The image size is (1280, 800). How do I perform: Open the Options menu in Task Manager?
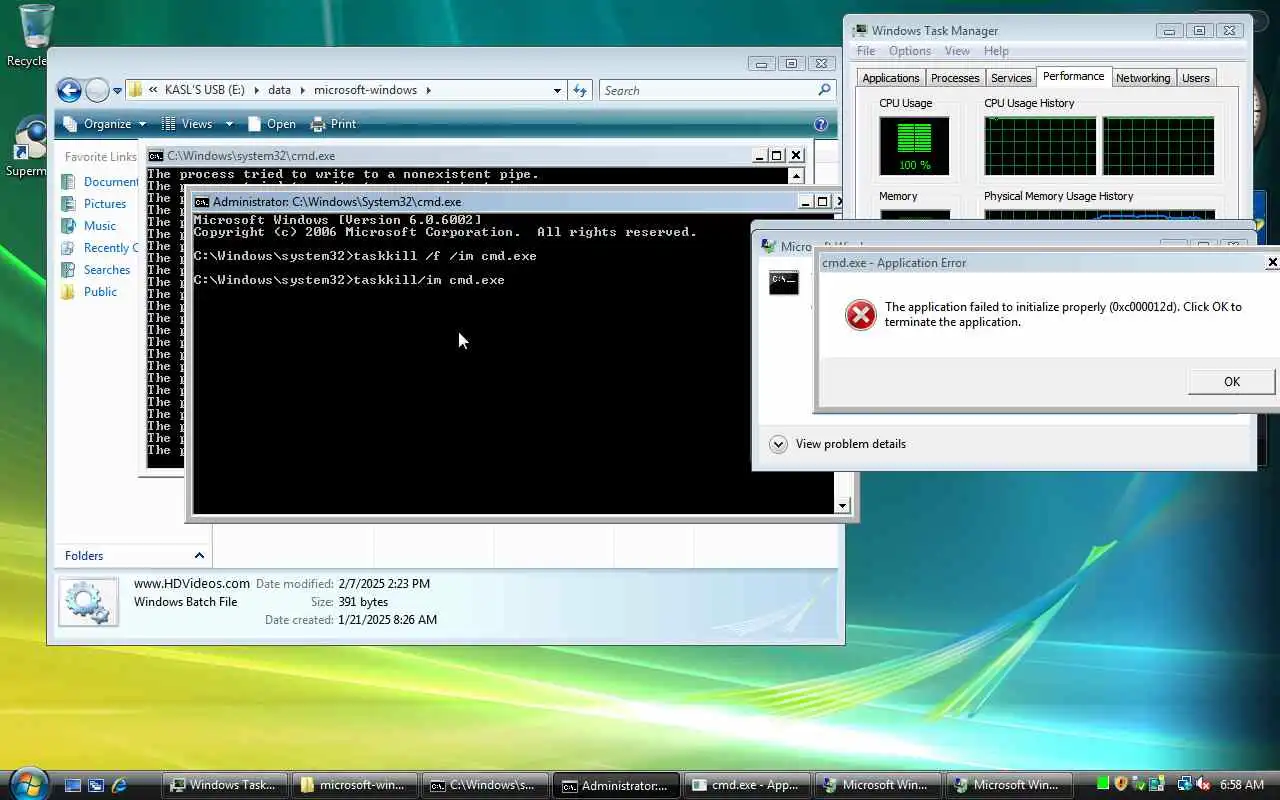click(910, 51)
